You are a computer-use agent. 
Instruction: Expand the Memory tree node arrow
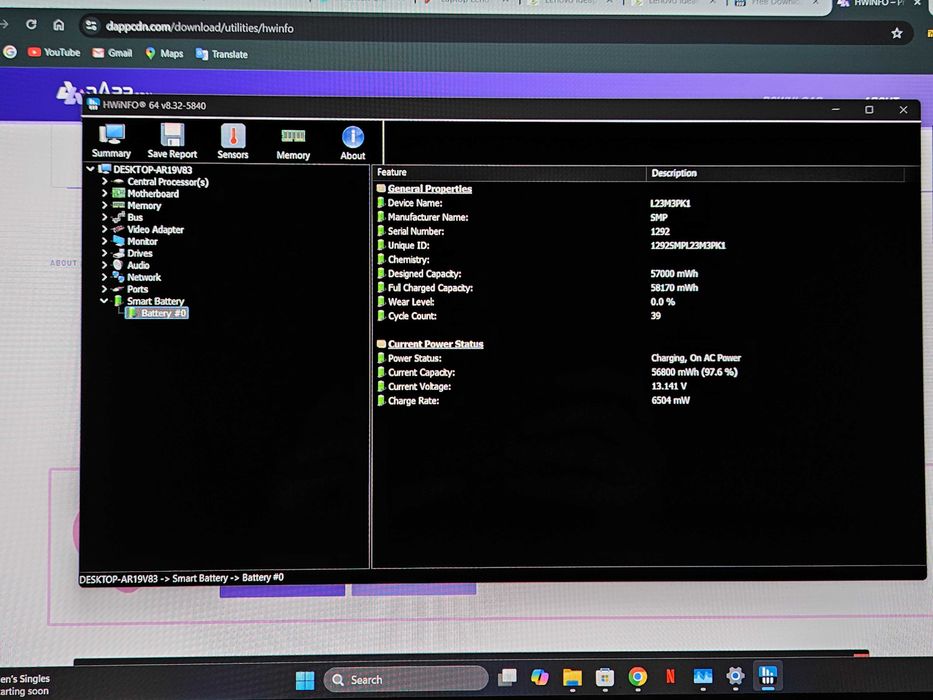pyautogui.click(x=105, y=205)
